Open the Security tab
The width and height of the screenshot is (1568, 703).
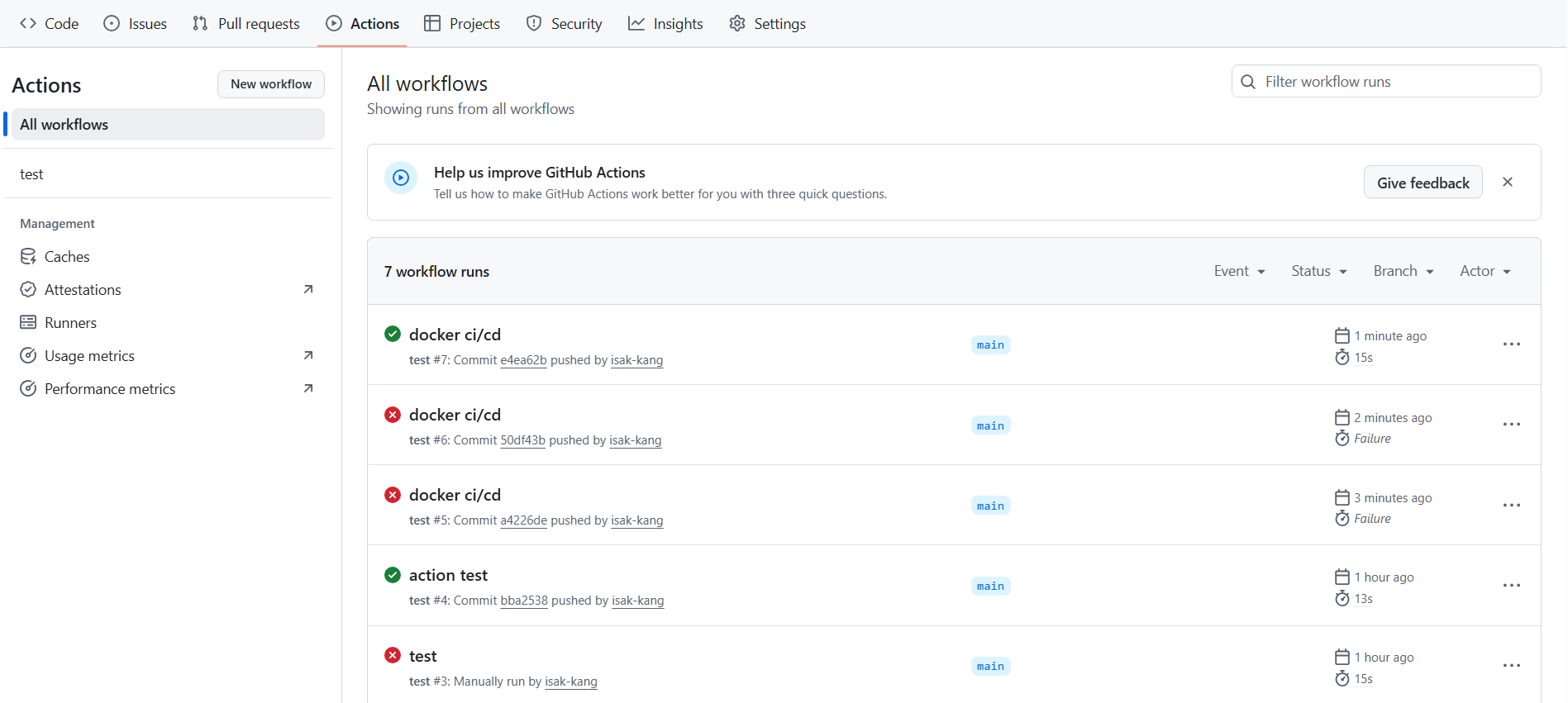565,23
